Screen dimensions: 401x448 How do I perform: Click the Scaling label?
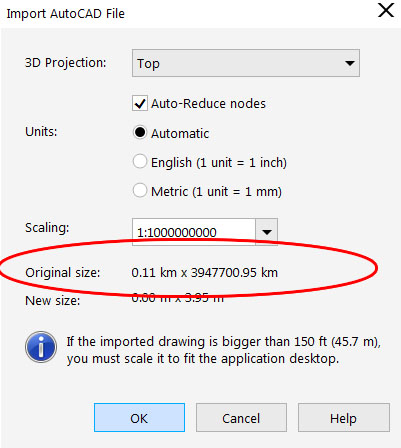[47, 228]
